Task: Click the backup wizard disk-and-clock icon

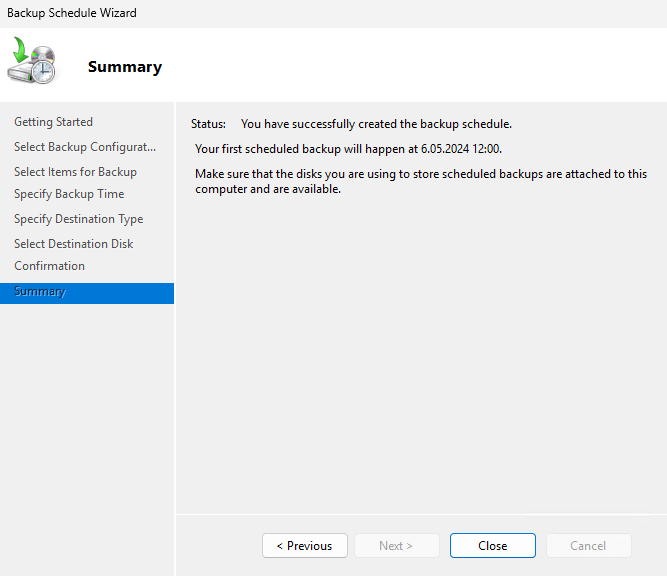Action: pos(32,62)
